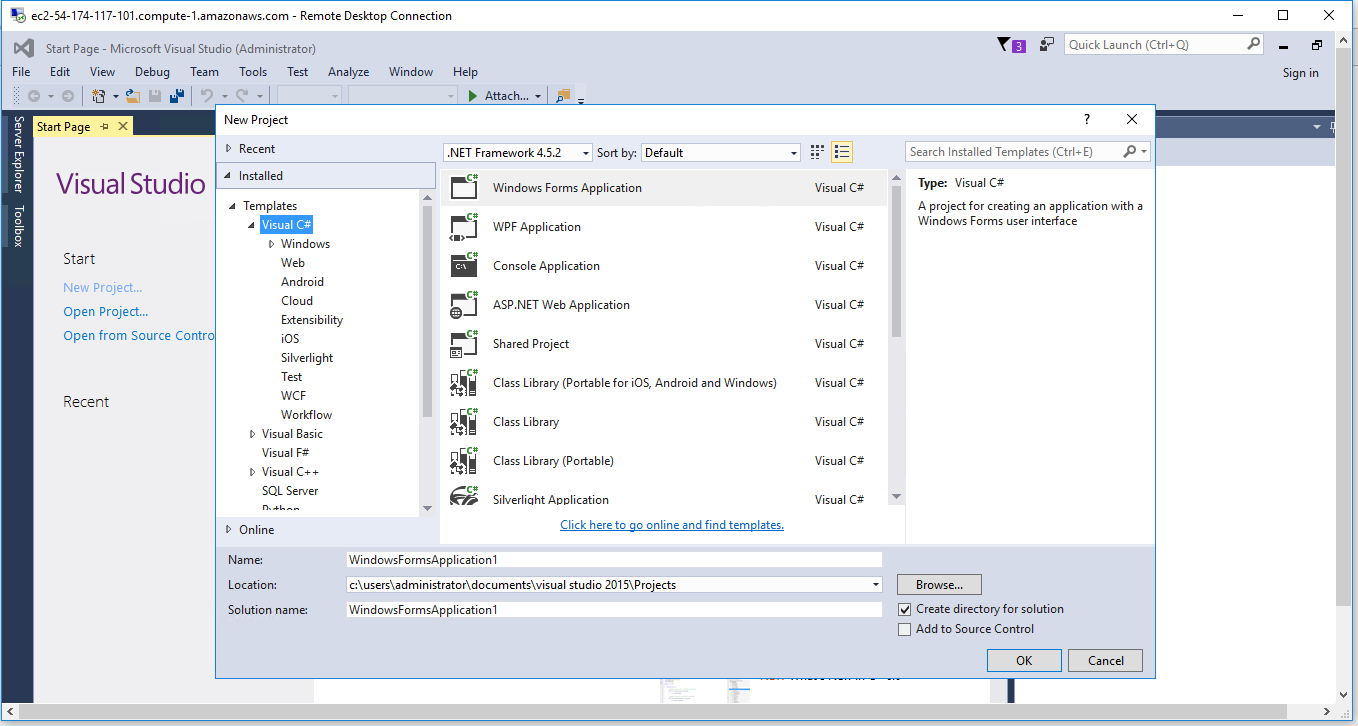The height and width of the screenshot is (726, 1358).
Task: Toggle the medium icons list view
Action: point(840,151)
